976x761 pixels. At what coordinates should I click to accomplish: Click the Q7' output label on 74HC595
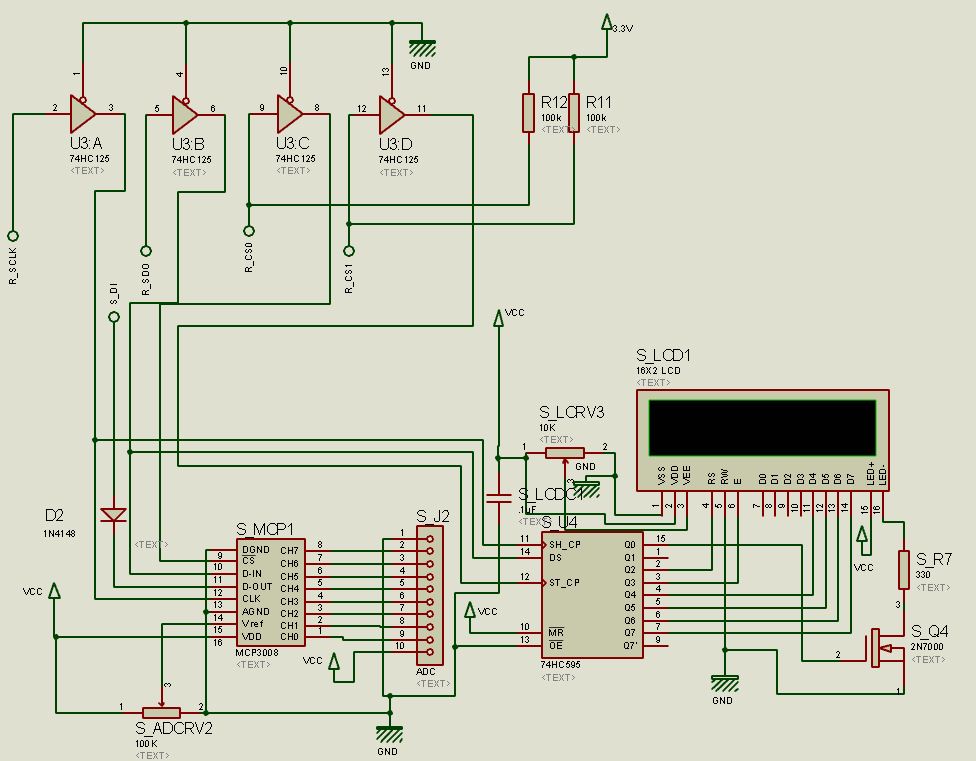(630, 645)
